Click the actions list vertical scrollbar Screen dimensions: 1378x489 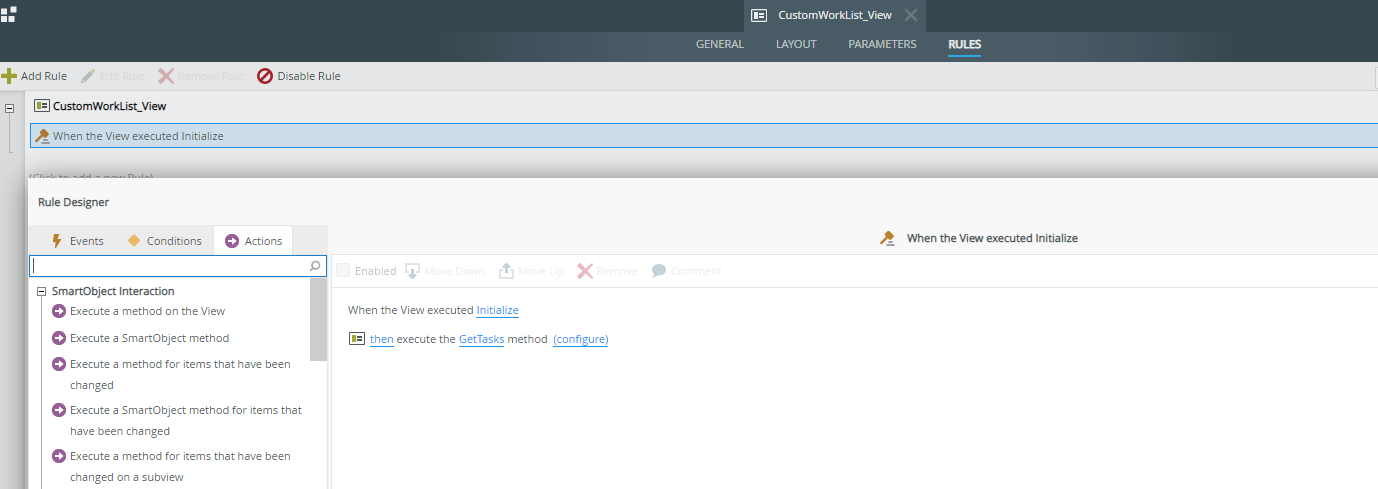click(x=318, y=320)
